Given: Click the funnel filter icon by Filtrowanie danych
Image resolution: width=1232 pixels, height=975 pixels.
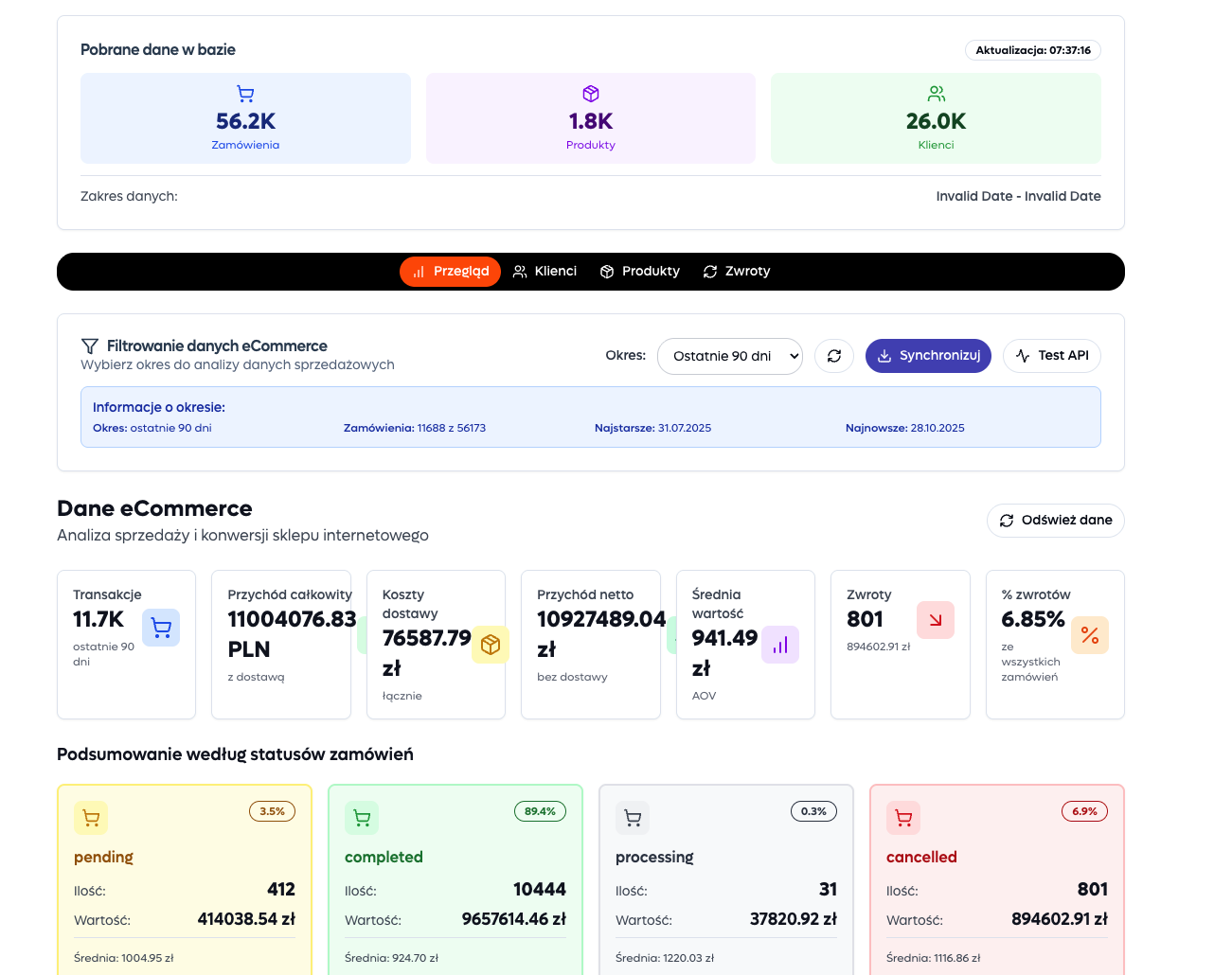Looking at the screenshot, I should click(90, 346).
